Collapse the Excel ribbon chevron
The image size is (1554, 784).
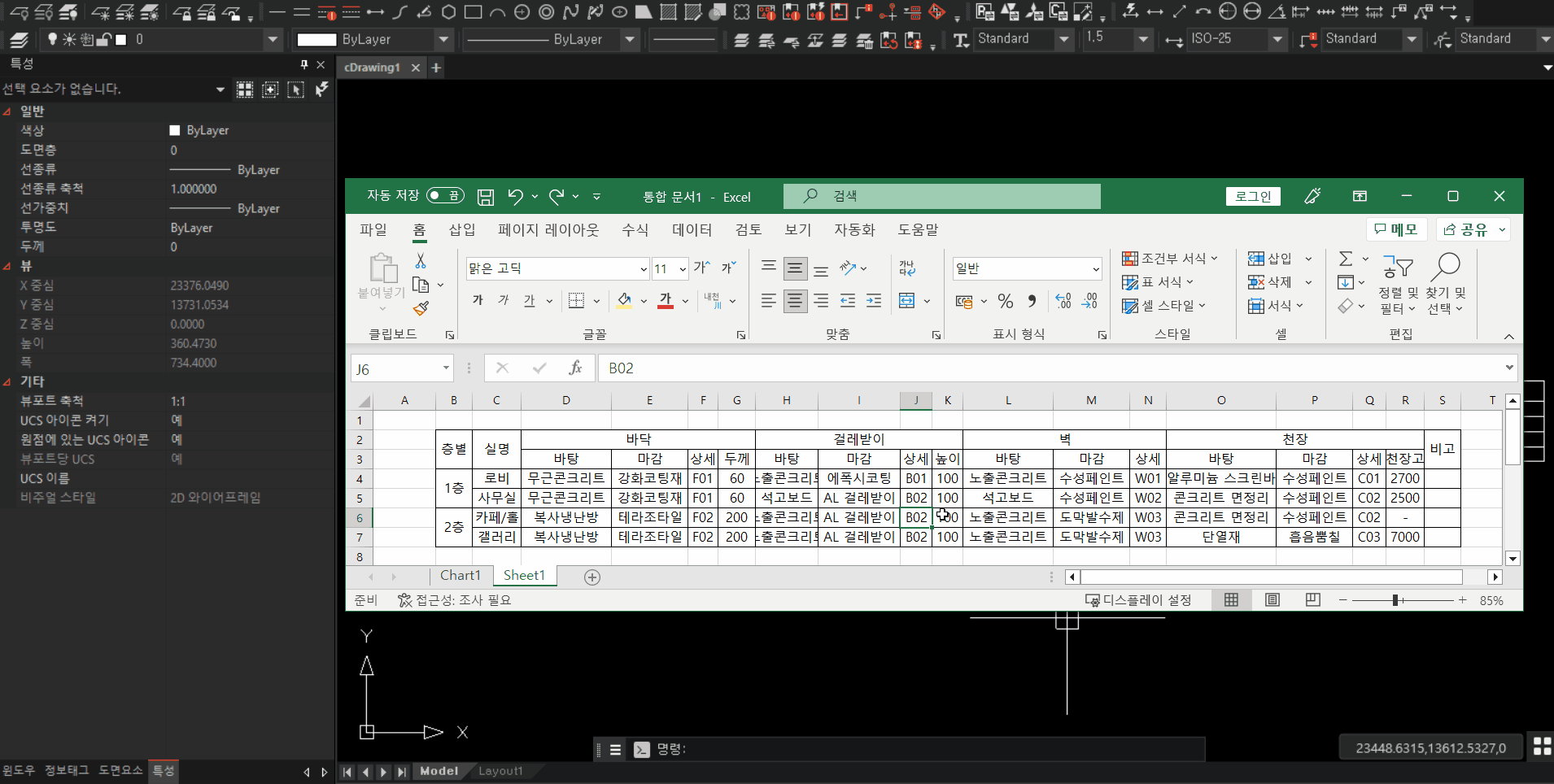coord(1508,337)
